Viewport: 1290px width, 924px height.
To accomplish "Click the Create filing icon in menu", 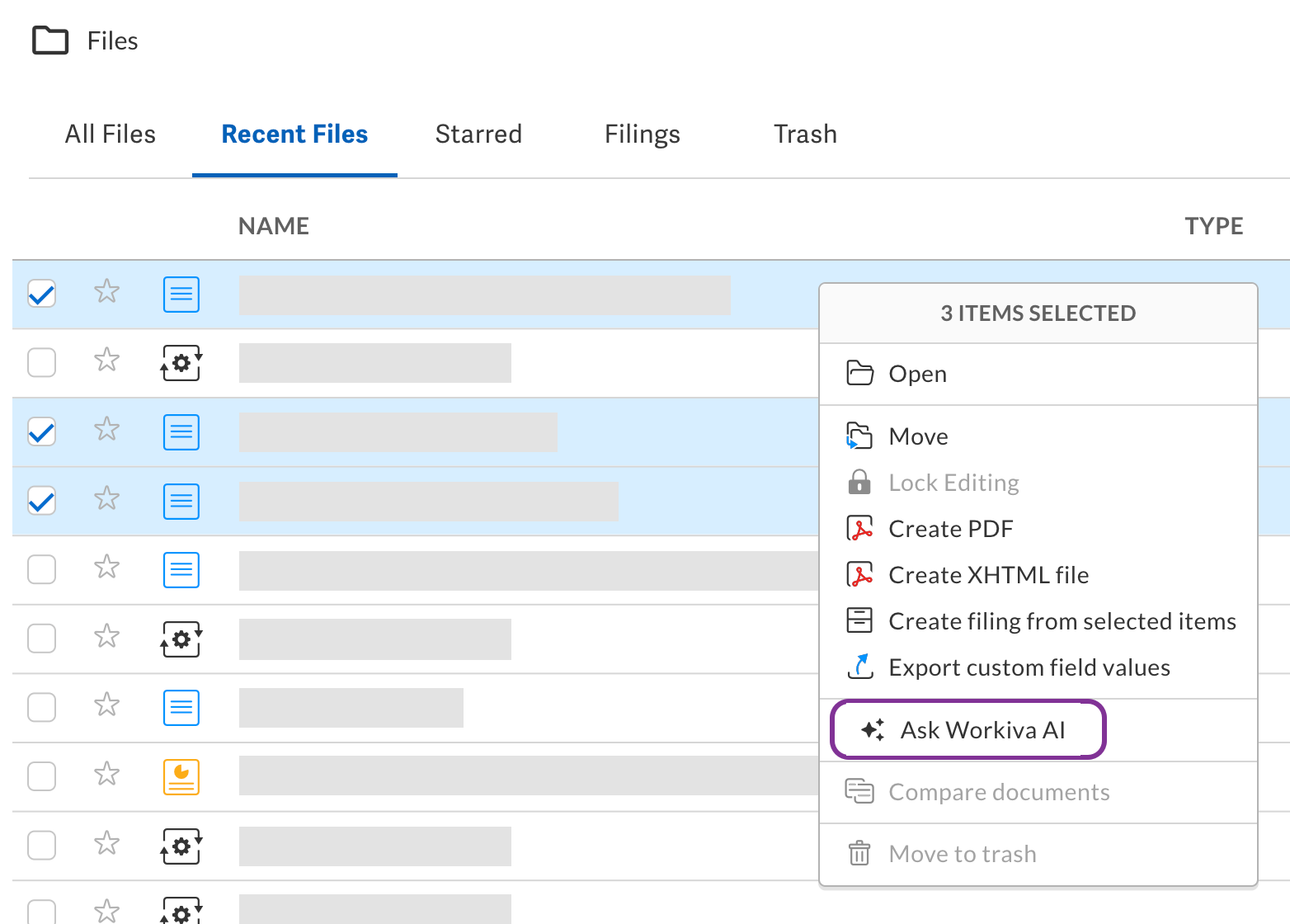I will click(859, 620).
